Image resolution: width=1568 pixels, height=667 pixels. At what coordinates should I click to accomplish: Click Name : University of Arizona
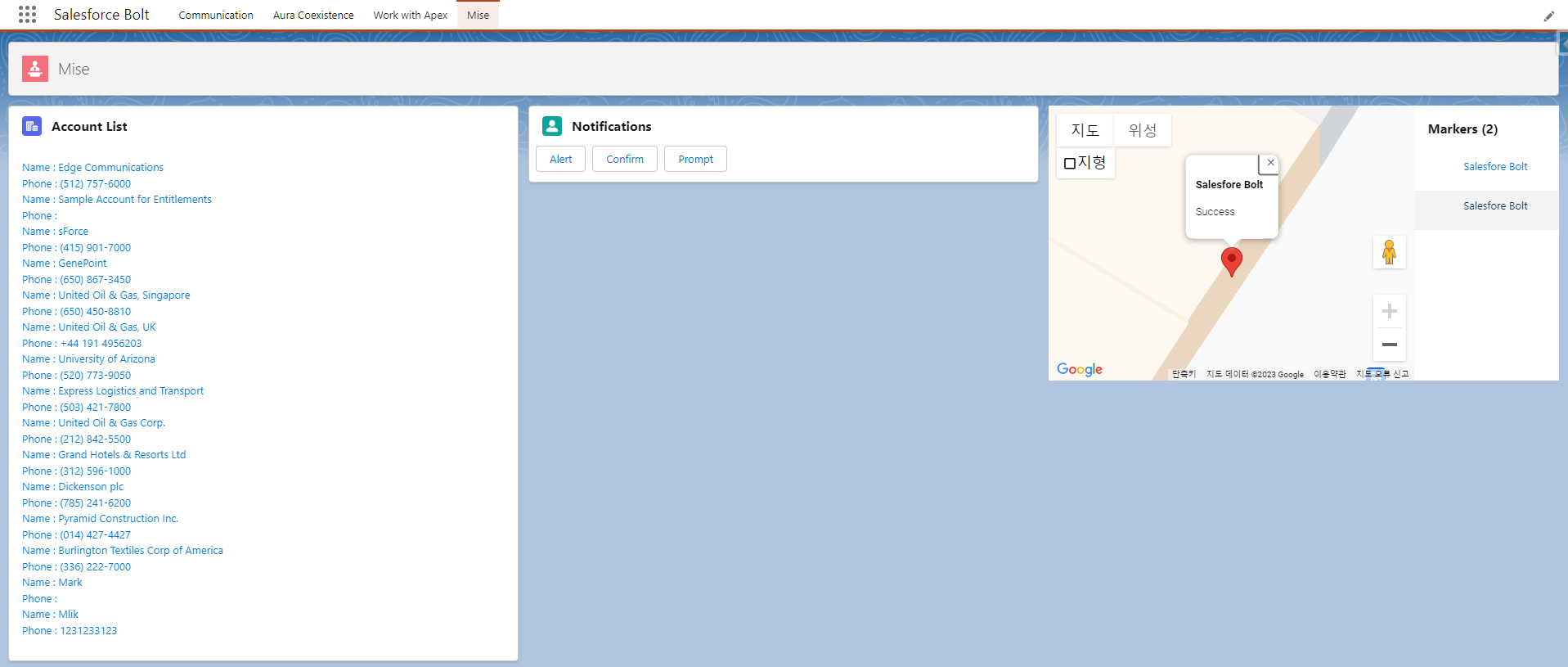coord(88,359)
